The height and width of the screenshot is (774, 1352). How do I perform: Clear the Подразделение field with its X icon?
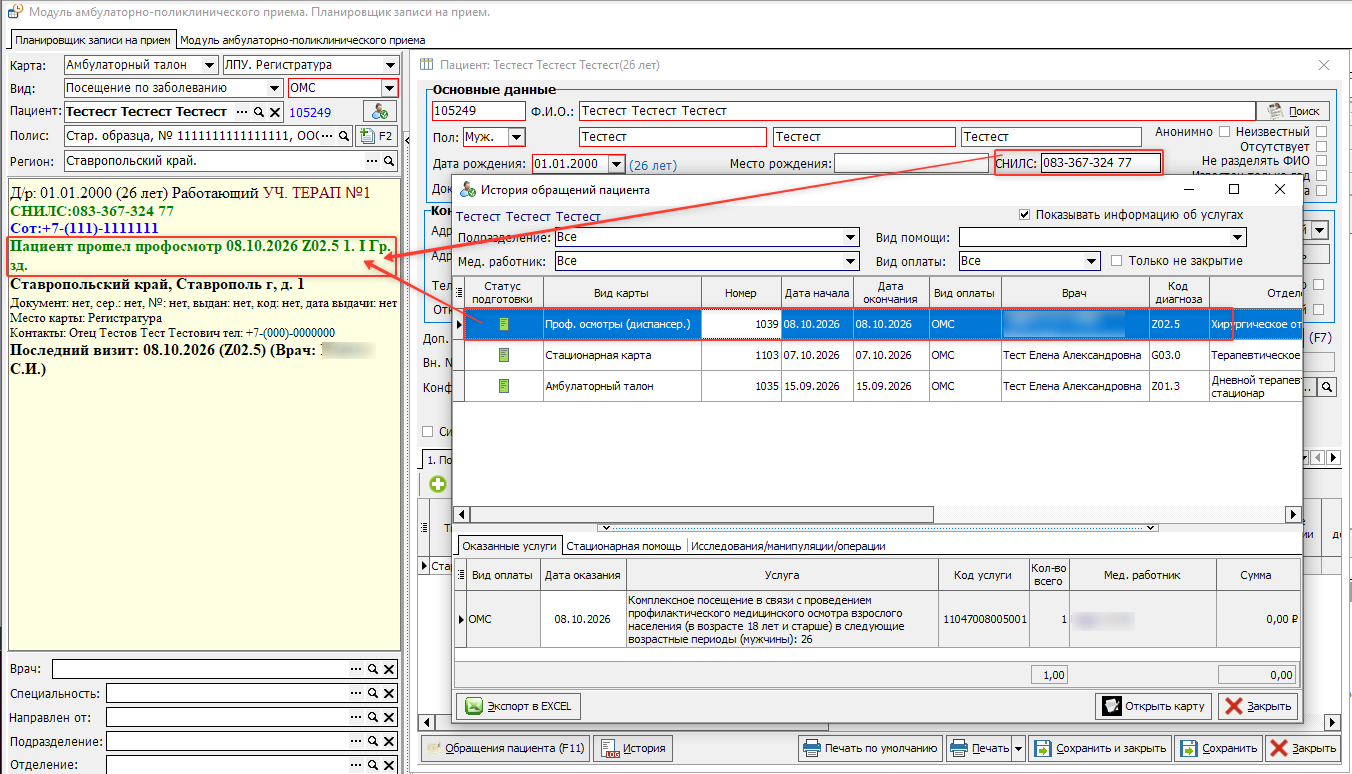pyautogui.click(x=389, y=742)
